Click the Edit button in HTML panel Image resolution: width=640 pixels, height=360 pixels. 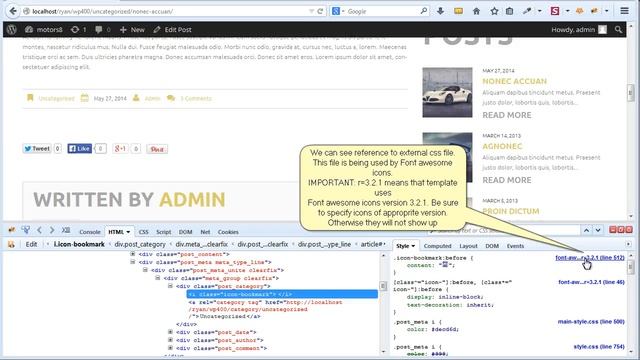pos(31,244)
